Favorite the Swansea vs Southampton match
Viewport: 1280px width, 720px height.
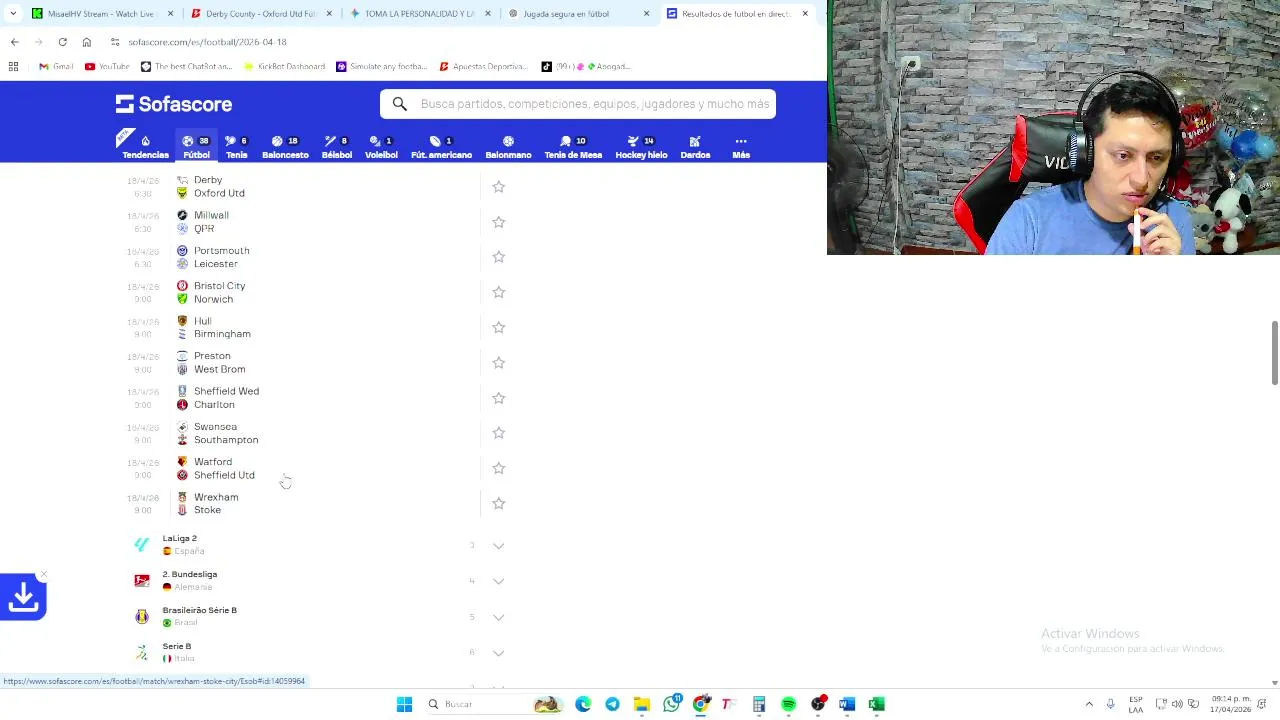click(x=499, y=433)
